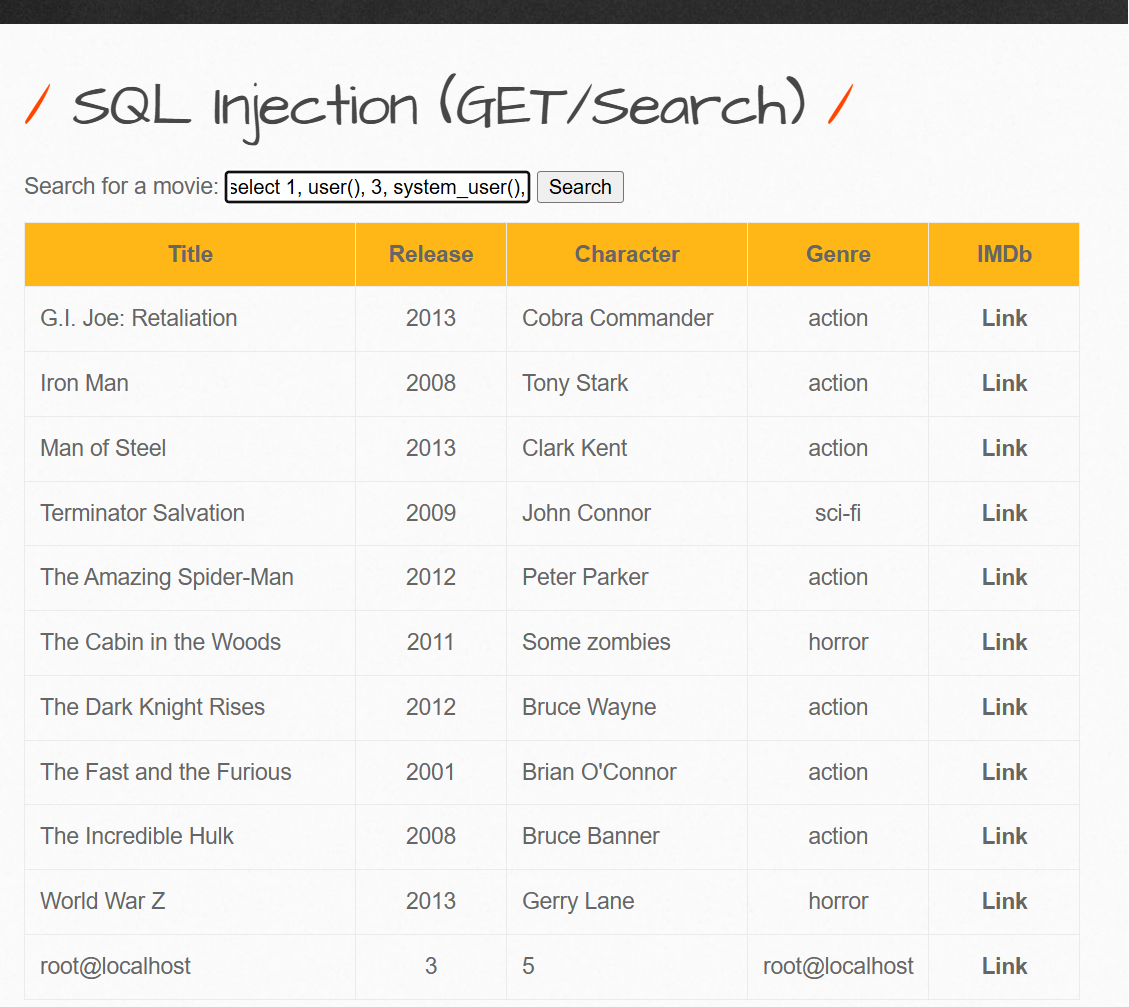This screenshot has height=1007, width=1129.
Task: Open IMDb Link for Terminator Salvation
Action: (x=1004, y=512)
